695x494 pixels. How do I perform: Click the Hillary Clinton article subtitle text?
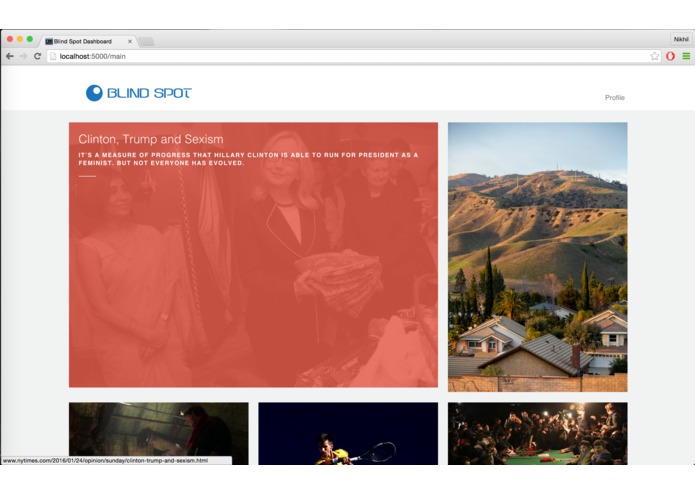(x=248, y=159)
